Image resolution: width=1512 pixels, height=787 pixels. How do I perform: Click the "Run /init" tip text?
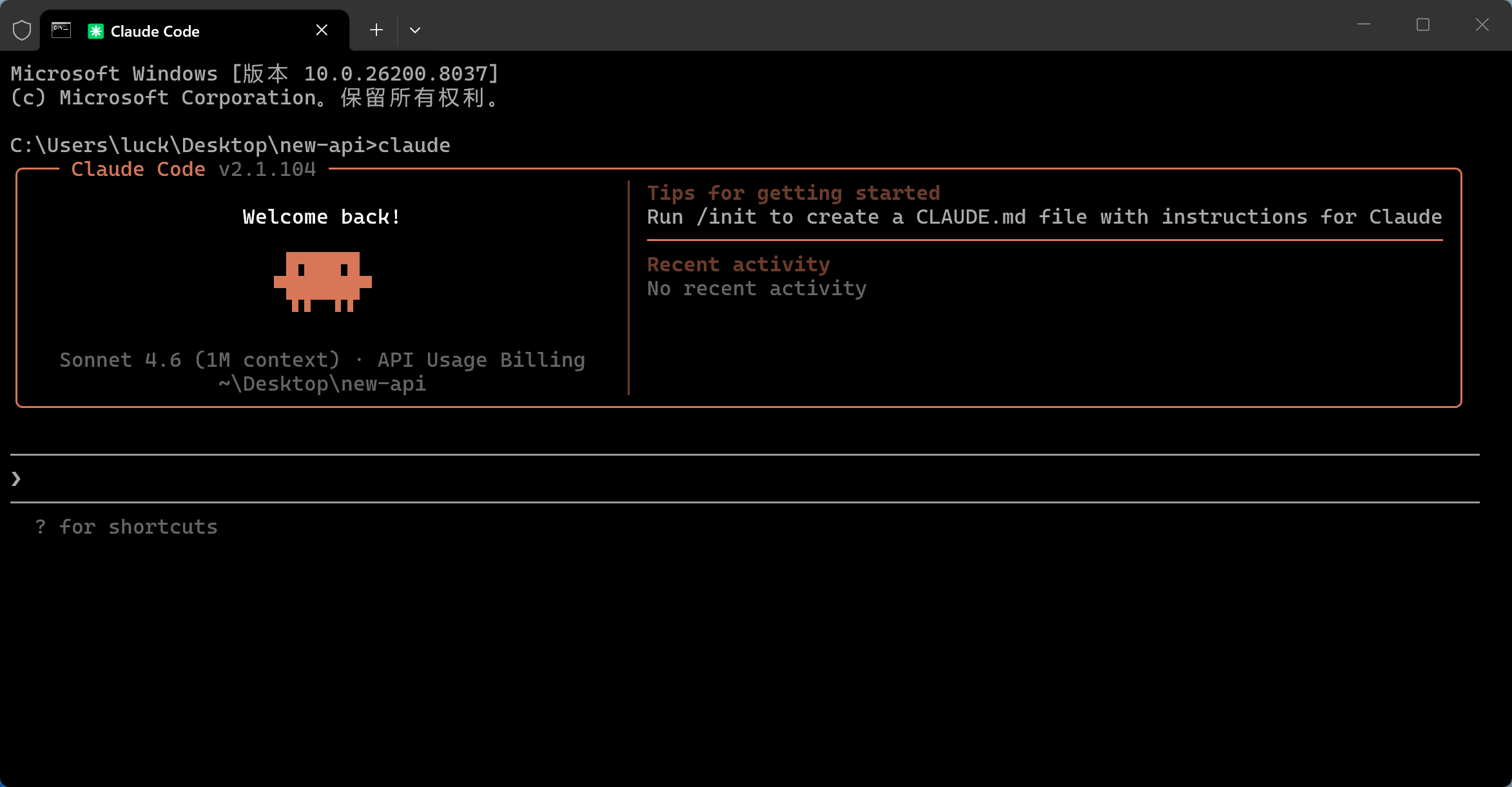tap(1044, 217)
